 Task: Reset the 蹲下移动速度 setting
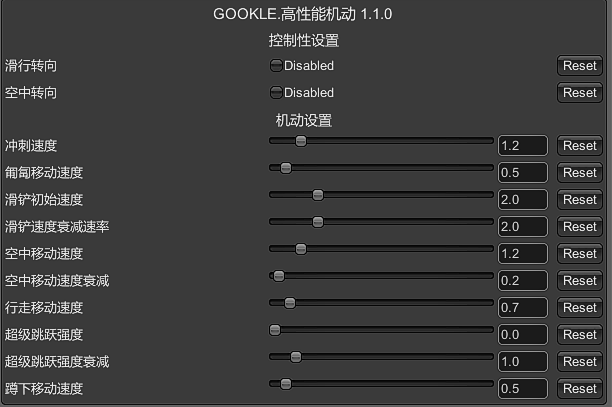coord(579,389)
